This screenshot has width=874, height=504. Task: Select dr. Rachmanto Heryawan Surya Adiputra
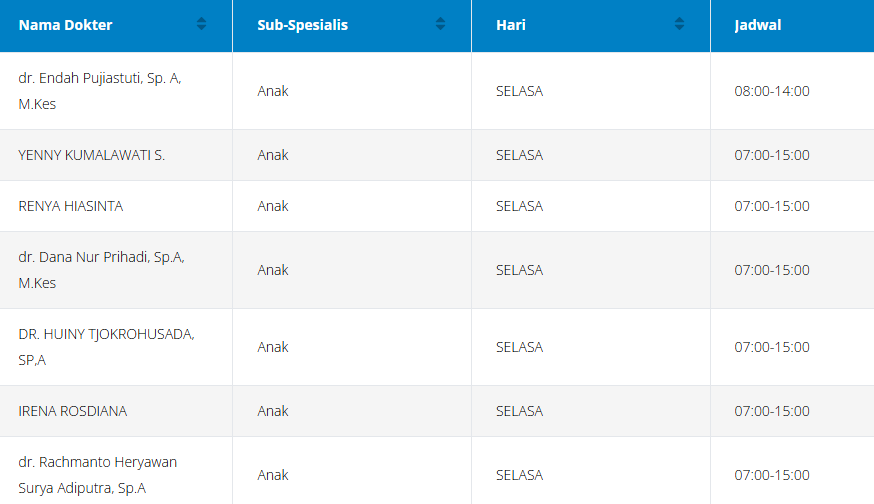pyautogui.click(x=97, y=475)
